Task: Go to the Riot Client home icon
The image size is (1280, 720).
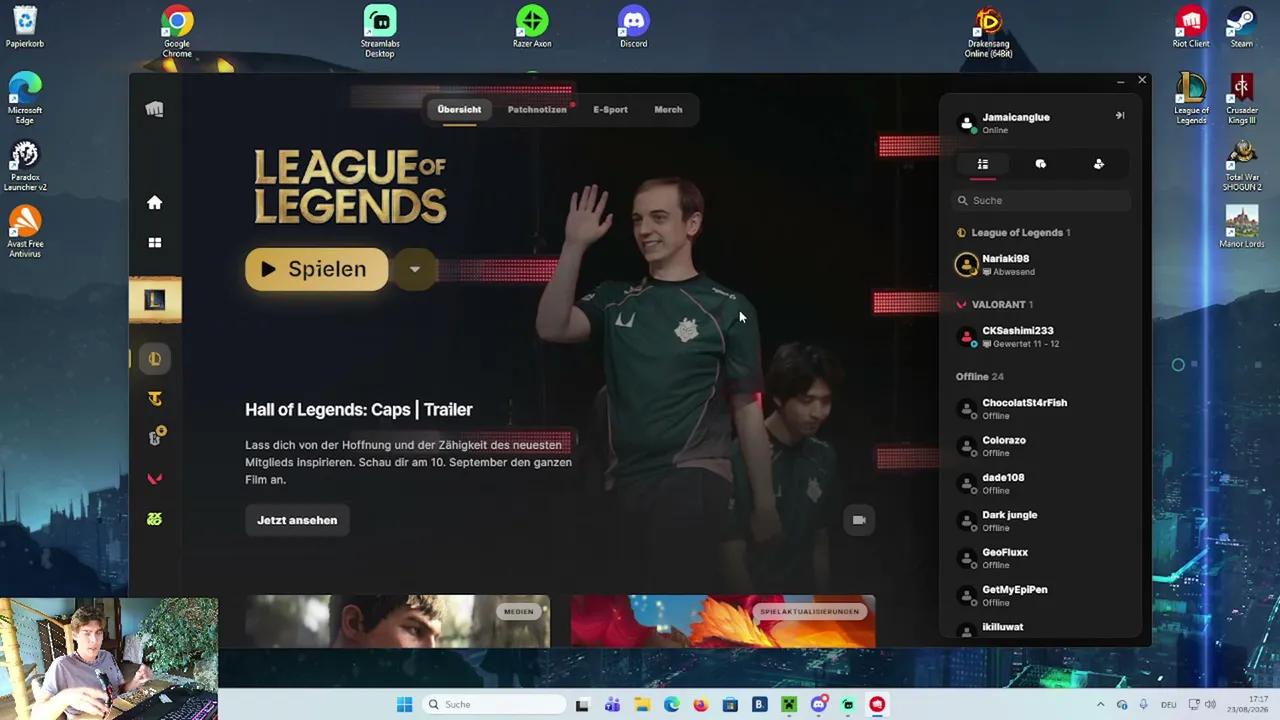Action: pos(154,203)
